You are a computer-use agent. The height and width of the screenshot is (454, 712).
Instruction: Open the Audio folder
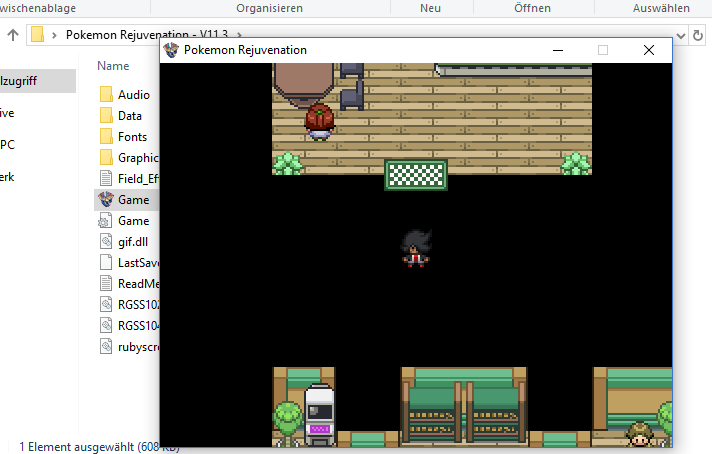(134, 94)
